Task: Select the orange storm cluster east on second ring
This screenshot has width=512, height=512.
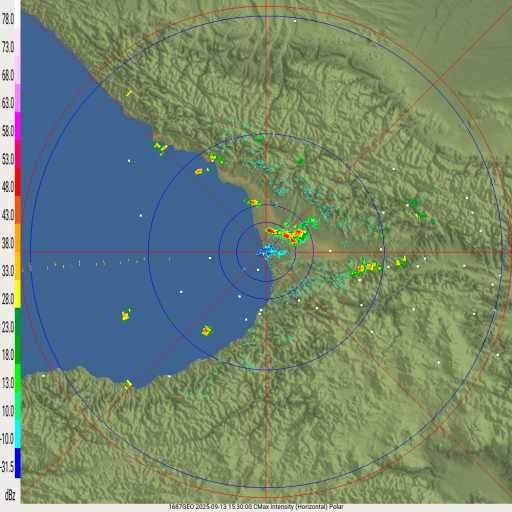Action: (366, 268)
